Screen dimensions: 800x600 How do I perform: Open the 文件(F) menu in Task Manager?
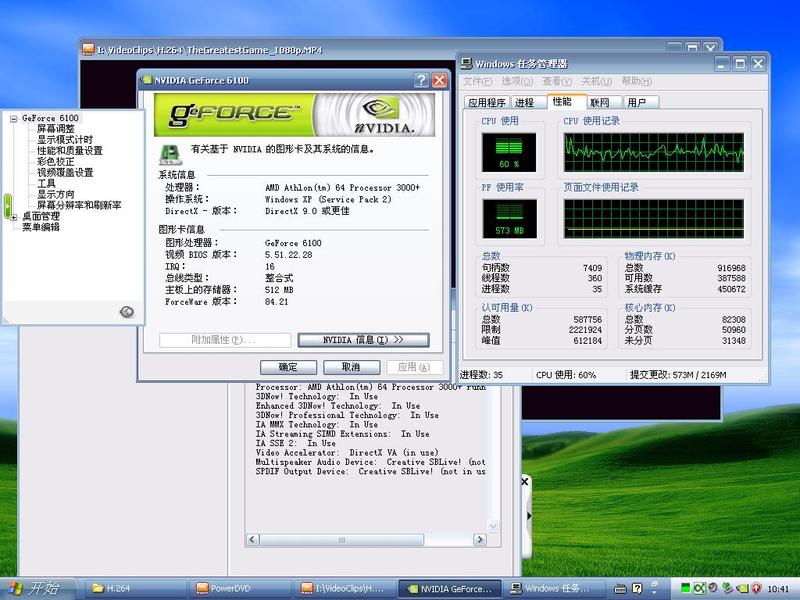click(478, 82)
